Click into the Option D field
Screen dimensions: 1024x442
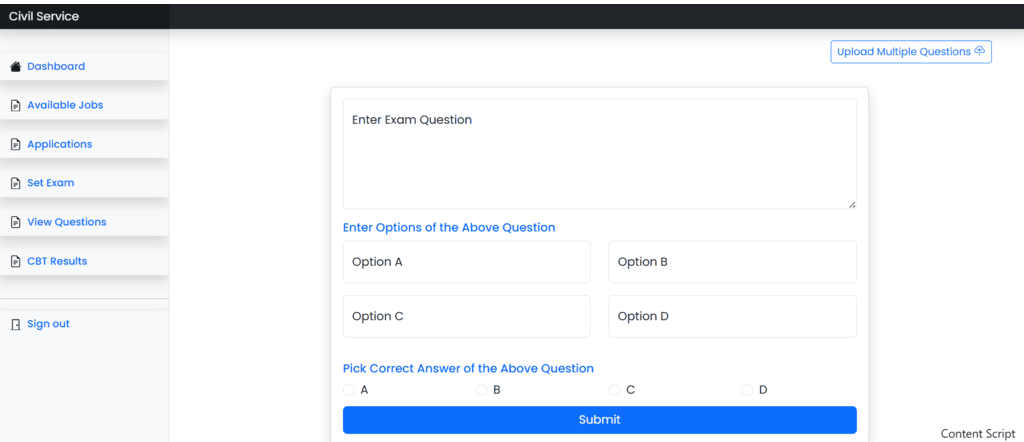coord(732,316)
